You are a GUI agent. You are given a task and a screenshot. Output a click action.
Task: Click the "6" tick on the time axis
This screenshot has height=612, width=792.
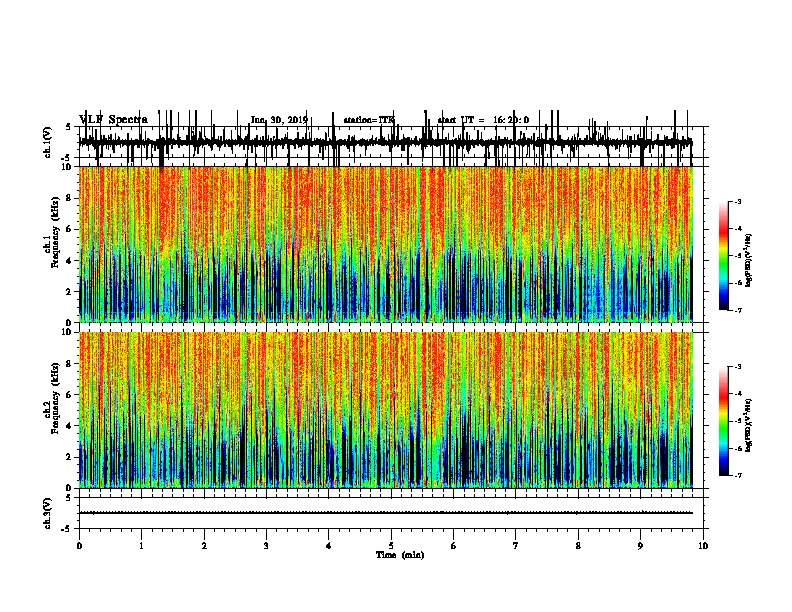click(454, 546)
